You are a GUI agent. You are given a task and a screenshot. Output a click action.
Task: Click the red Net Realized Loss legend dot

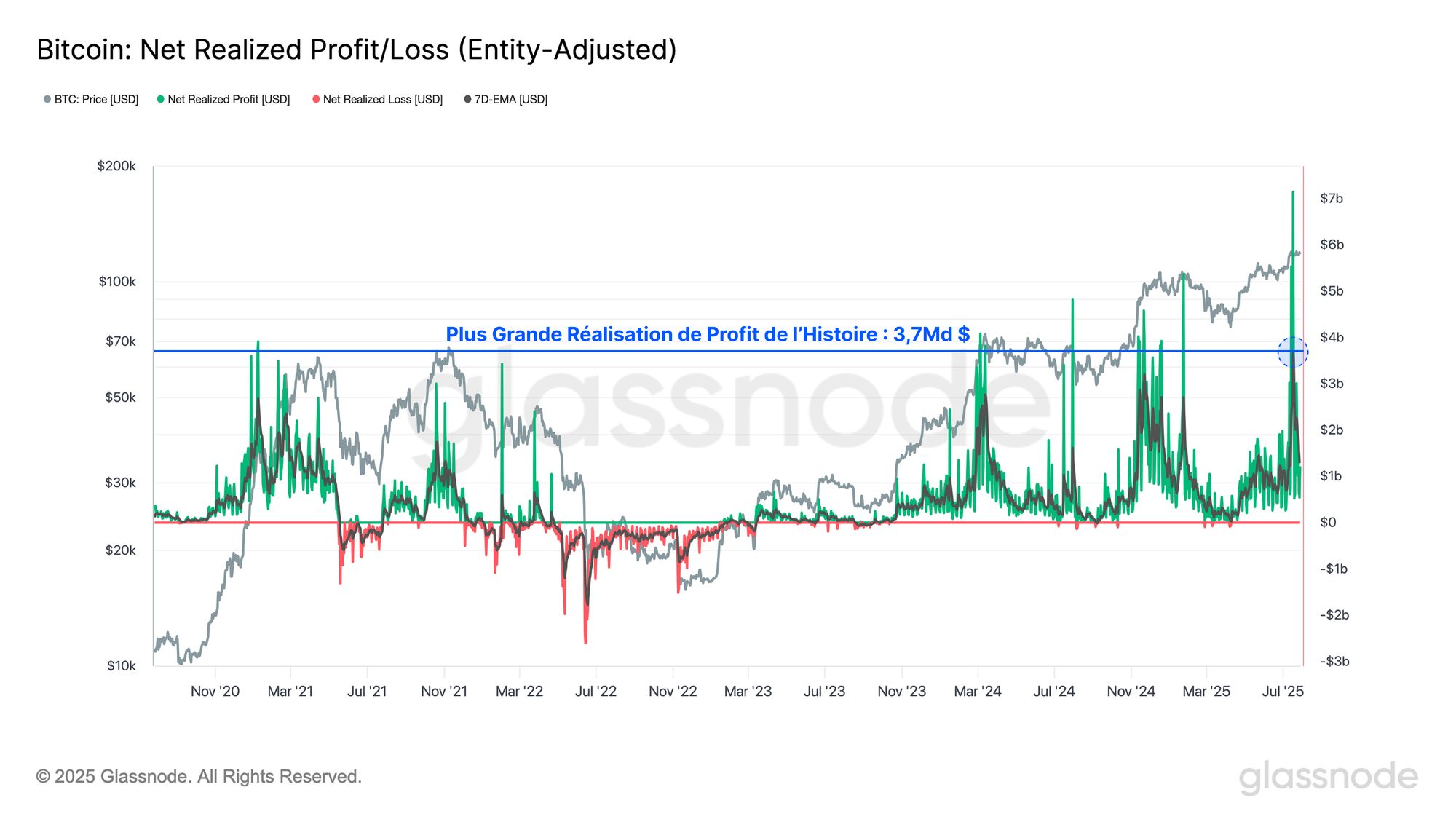click(316, 99)
